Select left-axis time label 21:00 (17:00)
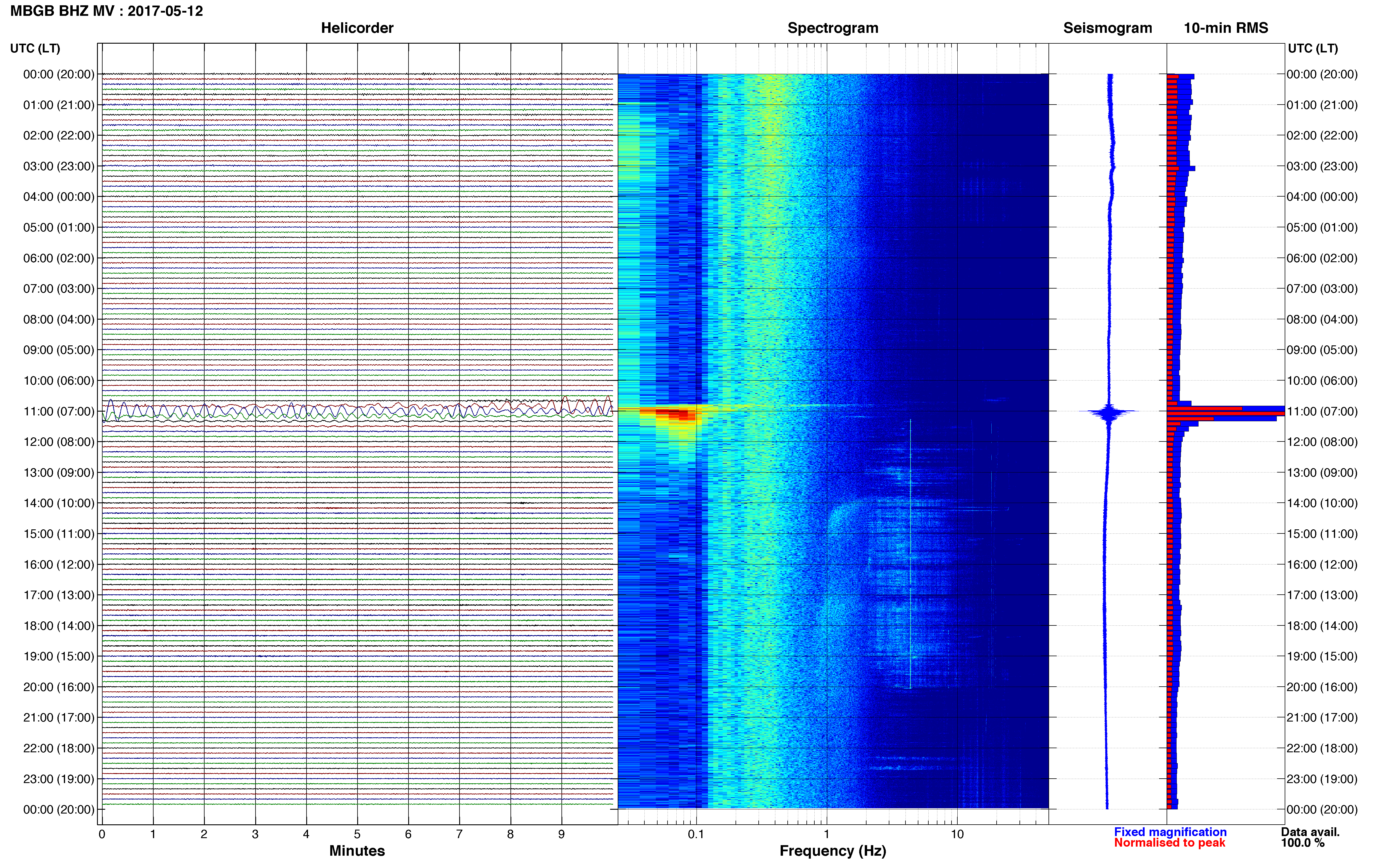 (59, 718)
